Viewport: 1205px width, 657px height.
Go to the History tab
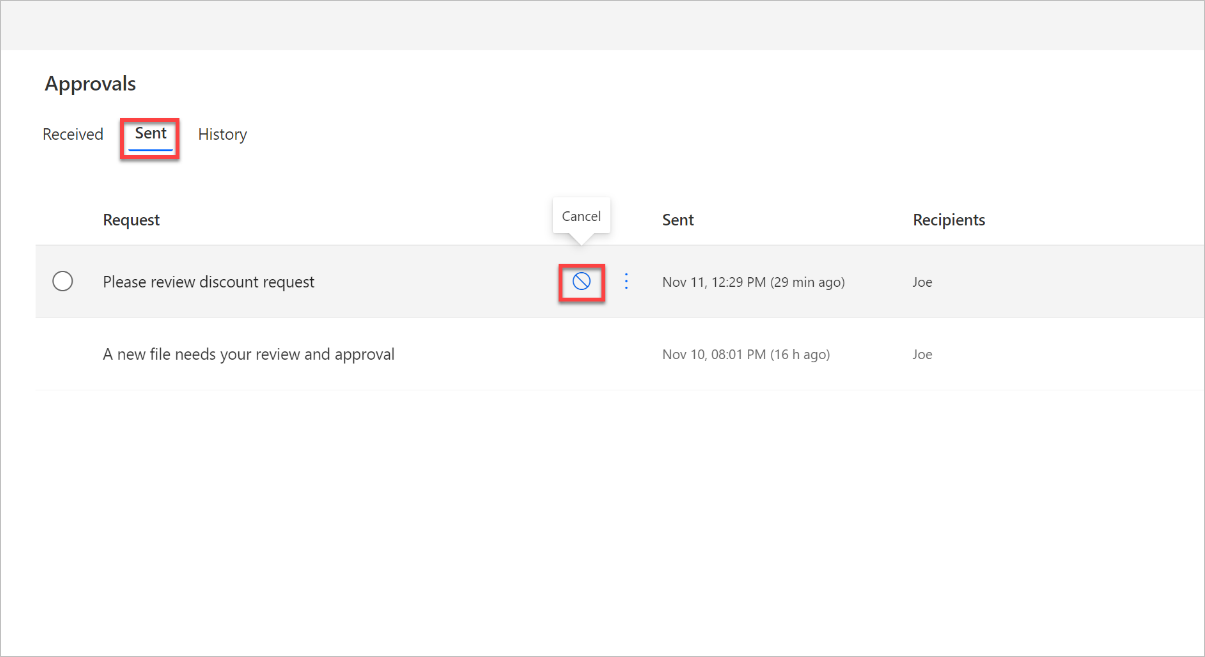click(222, 134)
